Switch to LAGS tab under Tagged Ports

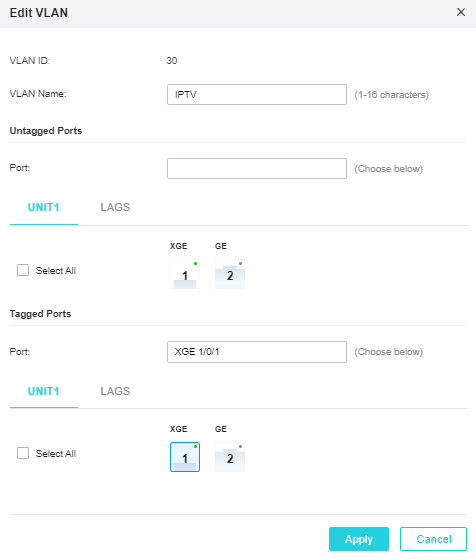click(x=115, y=391)
